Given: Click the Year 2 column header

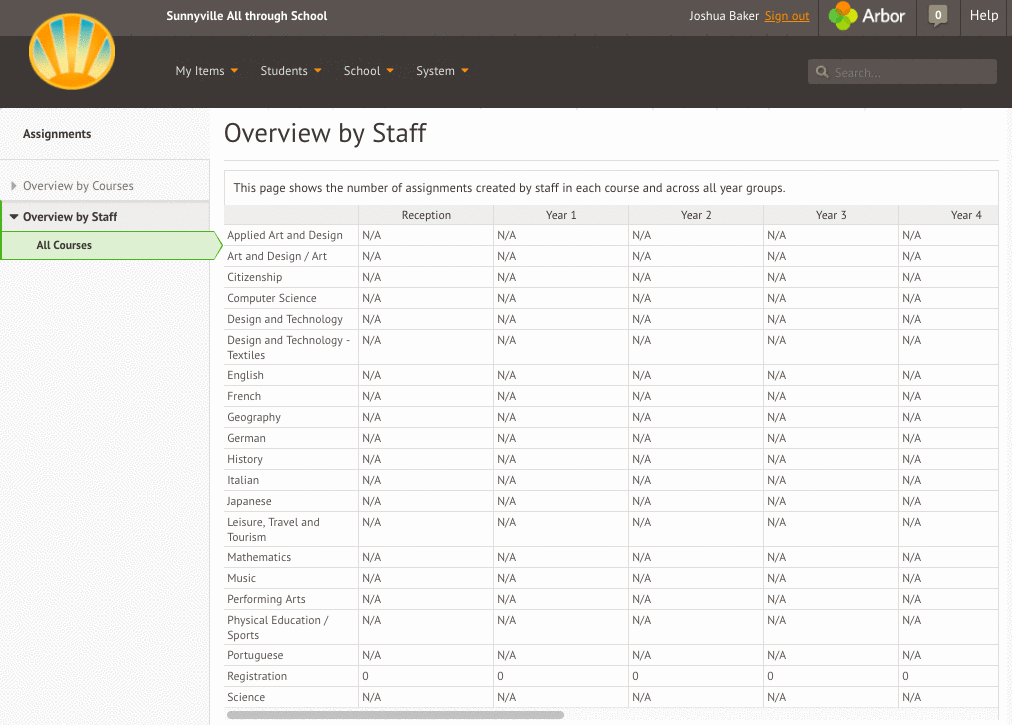Looking at the screenshot, I should pyautogui.click(x=696, y=215).
